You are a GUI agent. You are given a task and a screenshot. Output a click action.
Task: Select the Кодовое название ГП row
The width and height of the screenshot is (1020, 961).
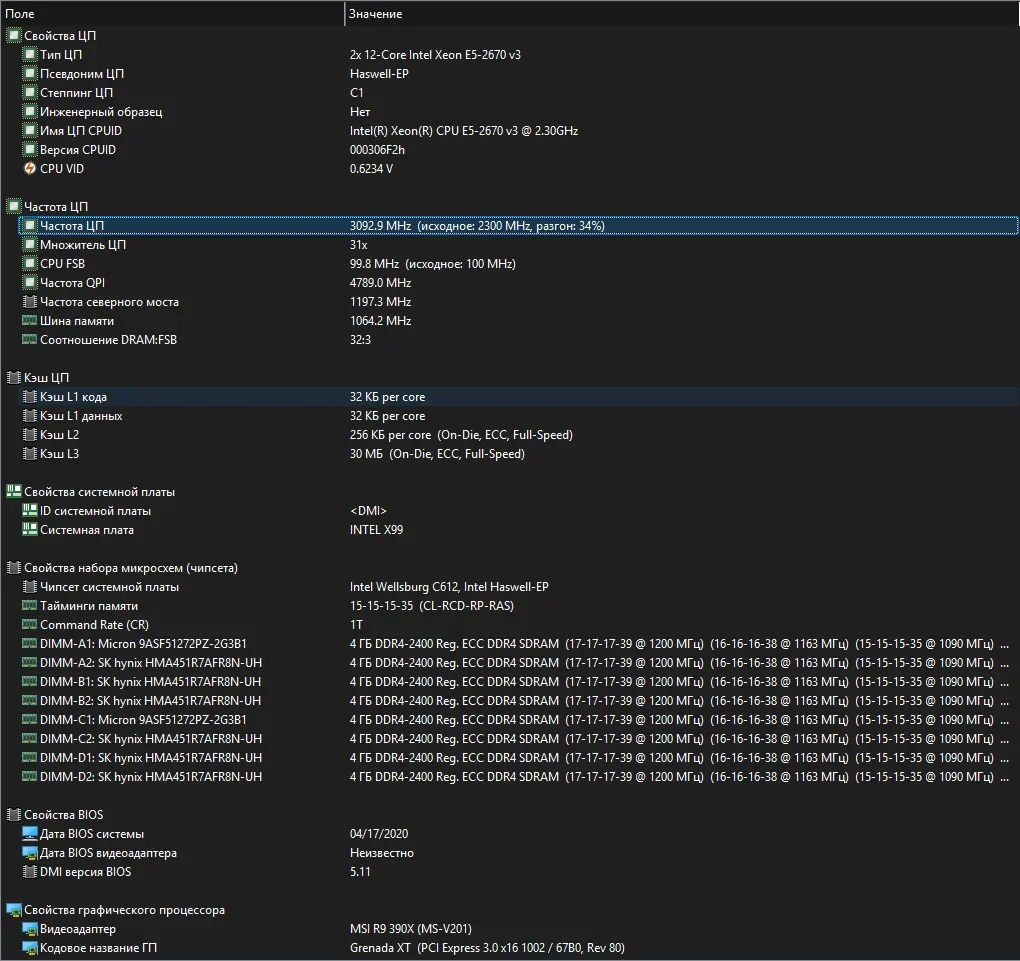click(518, 947)
